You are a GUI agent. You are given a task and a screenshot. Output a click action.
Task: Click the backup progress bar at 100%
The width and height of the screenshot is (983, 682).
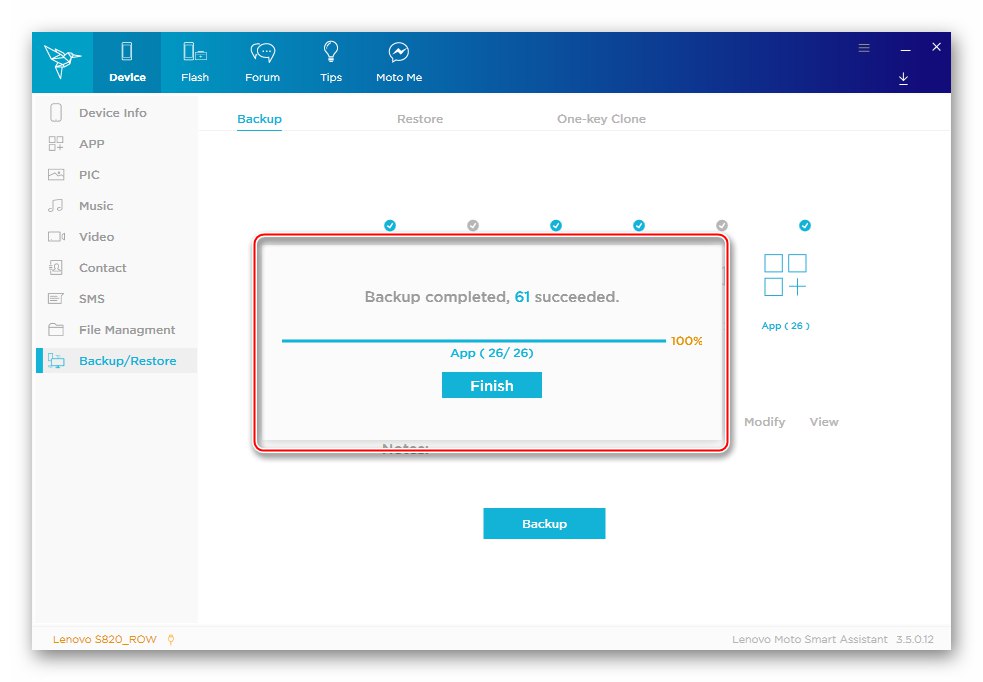[473, 341]
